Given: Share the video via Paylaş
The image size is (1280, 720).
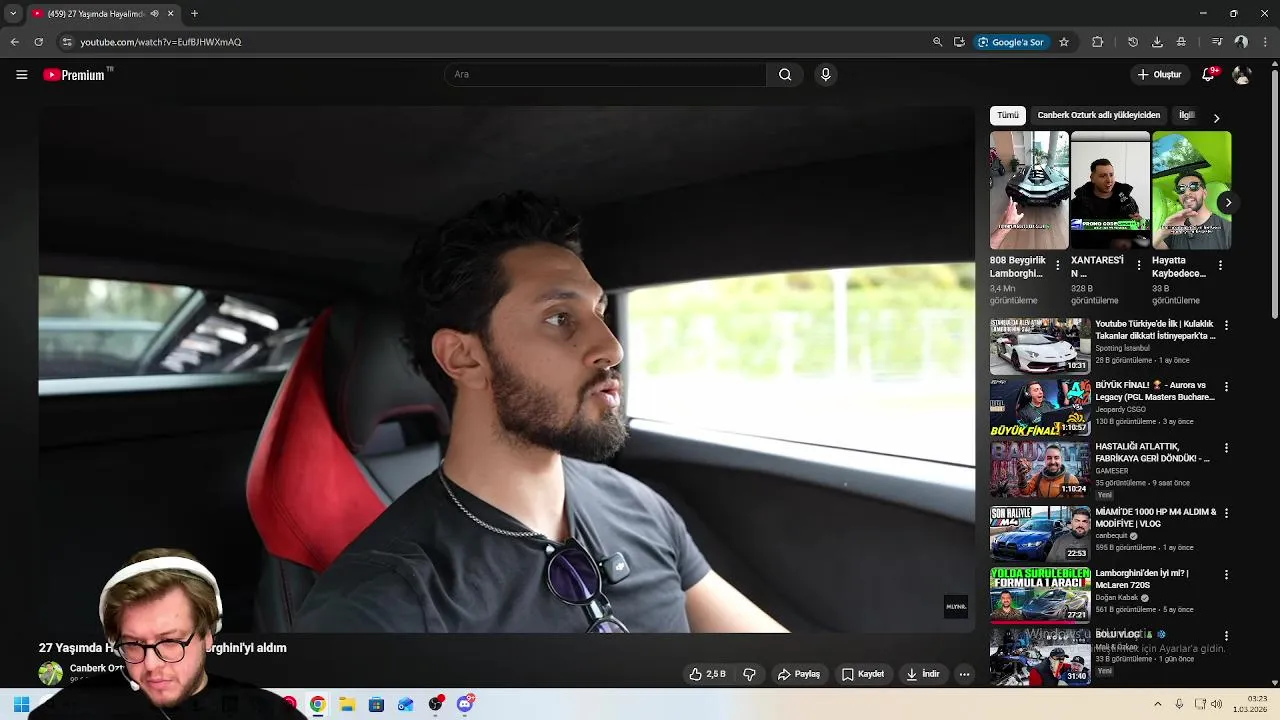Looking at the screenshot, I should [799, 674].
